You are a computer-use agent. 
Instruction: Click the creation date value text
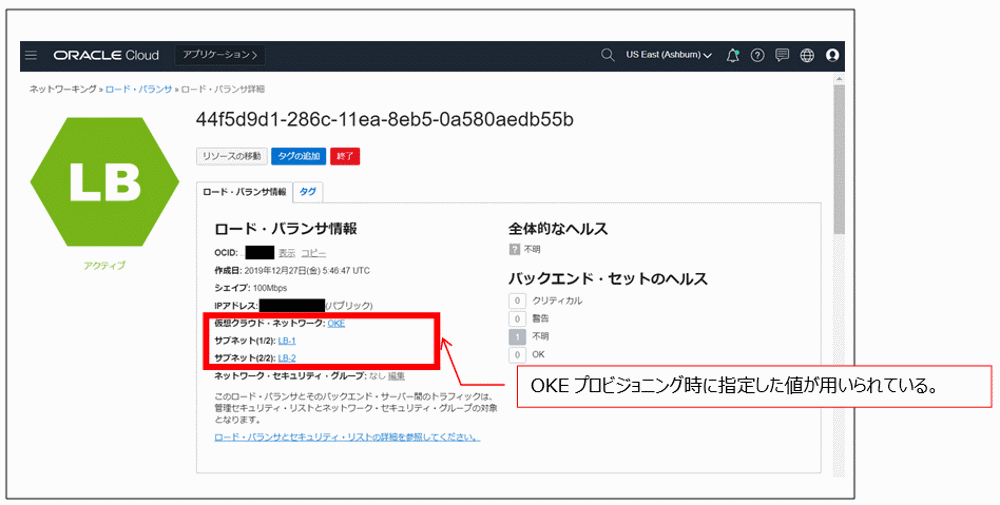307,270
